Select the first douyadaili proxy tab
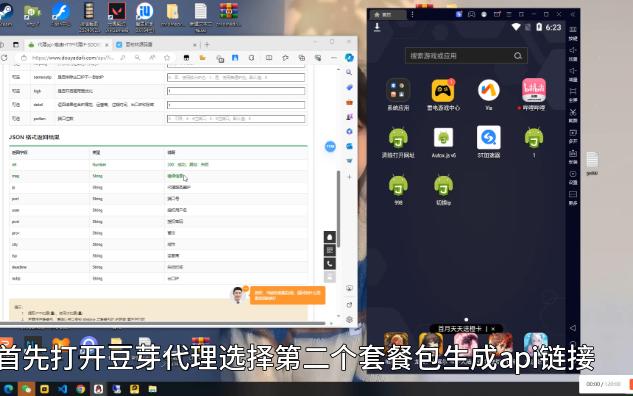 [68, 44]
